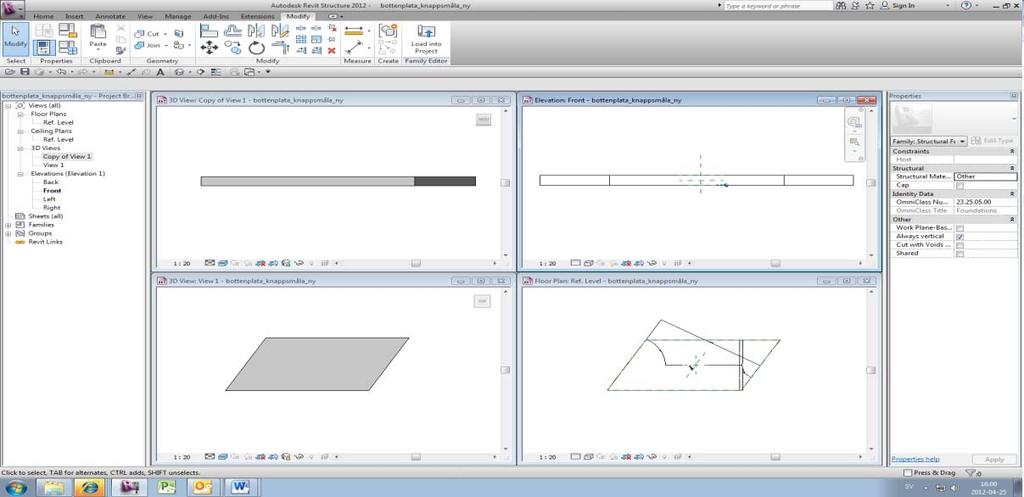Screen dimensions: 1024x497
Task: Pick the Mirror - Pick Axis tool
Action: tap(256, 30)
